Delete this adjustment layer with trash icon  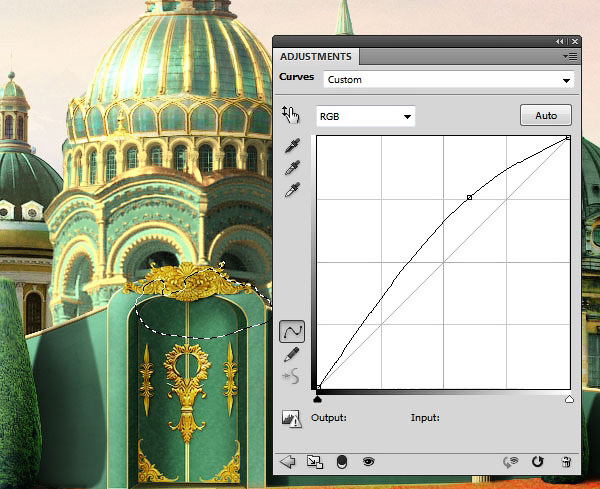coord(566,462)
